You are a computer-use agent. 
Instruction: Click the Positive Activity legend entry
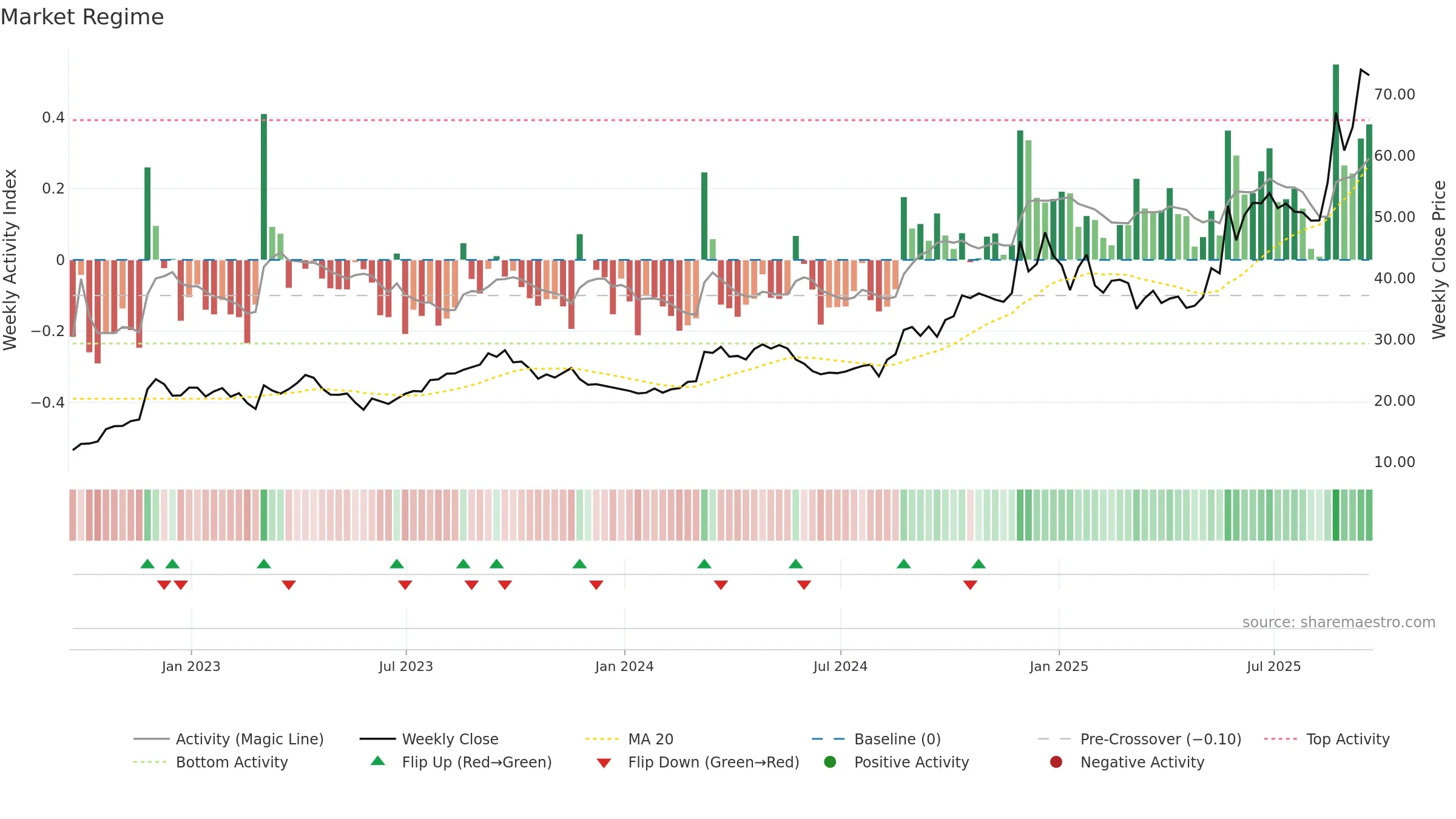(897, 762)
